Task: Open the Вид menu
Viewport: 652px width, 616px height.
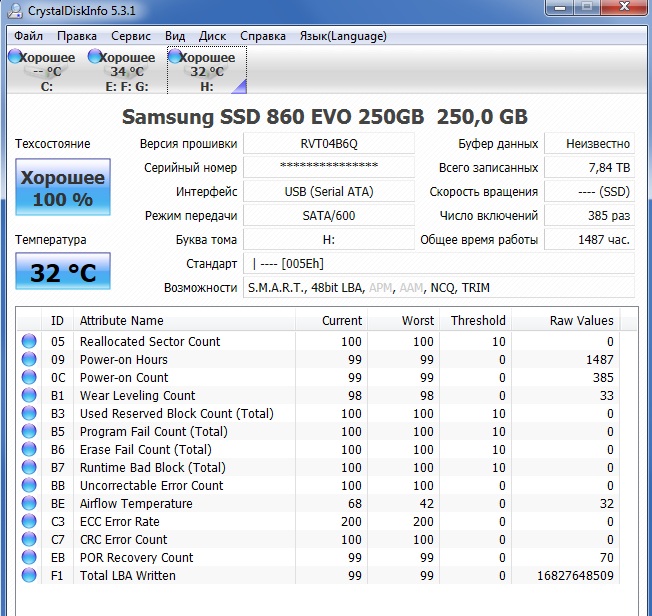Action: (x=175, y=36)
